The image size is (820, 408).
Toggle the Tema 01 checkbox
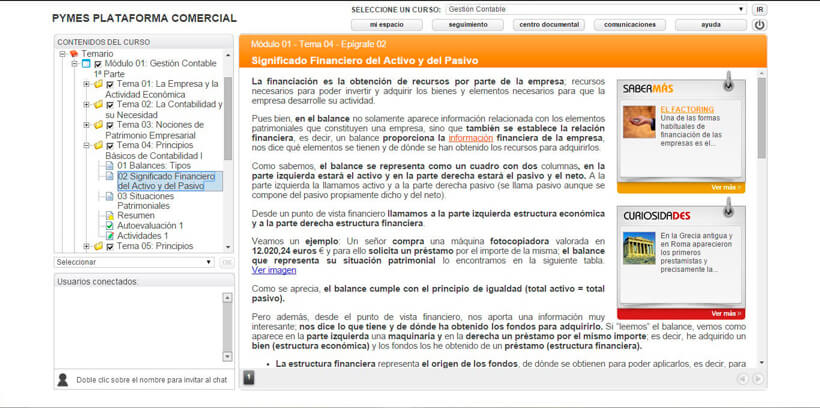[x=110, y=84]
